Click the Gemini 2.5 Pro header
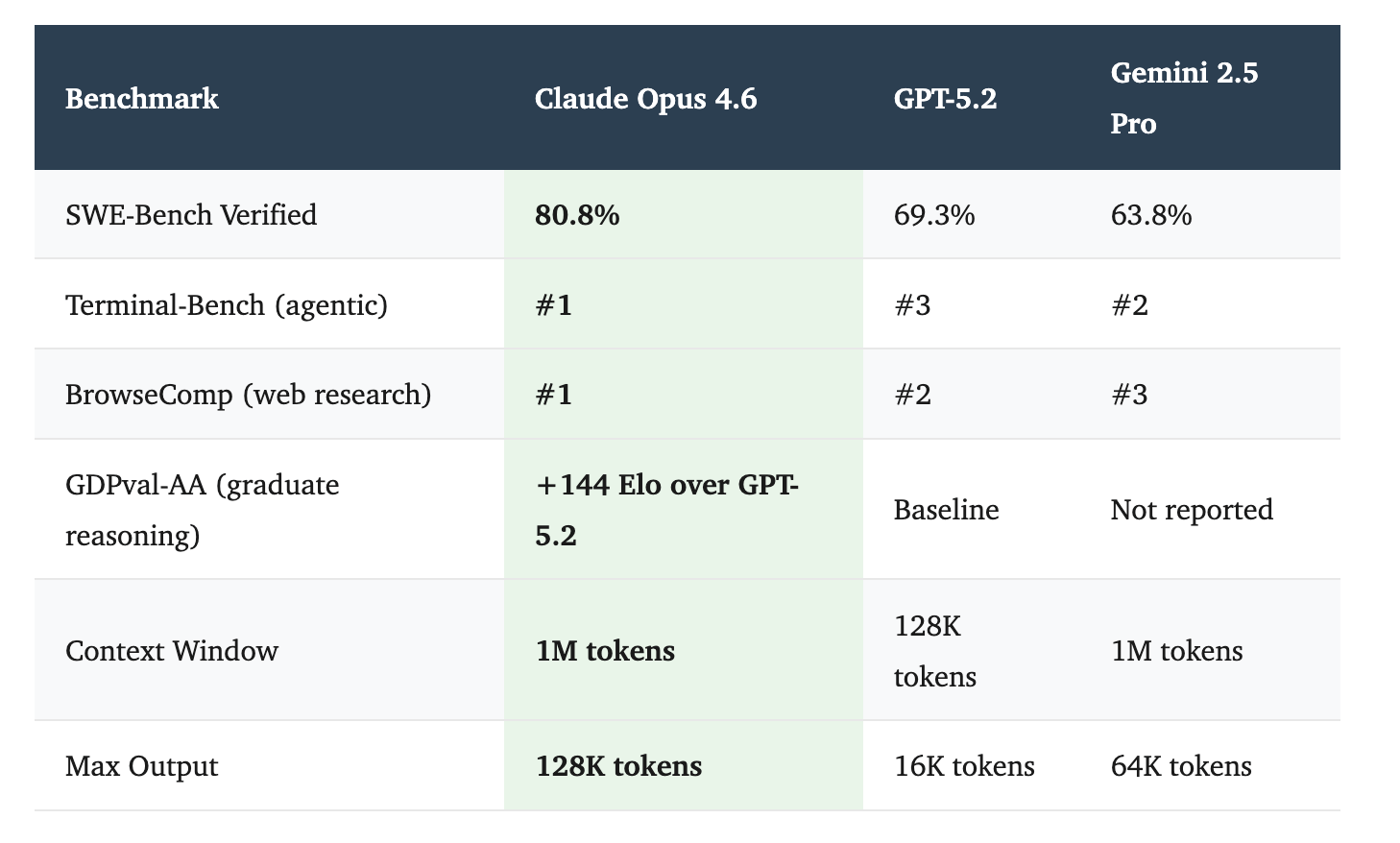This screenshot has height=843, width=1400. [1184, 98]
